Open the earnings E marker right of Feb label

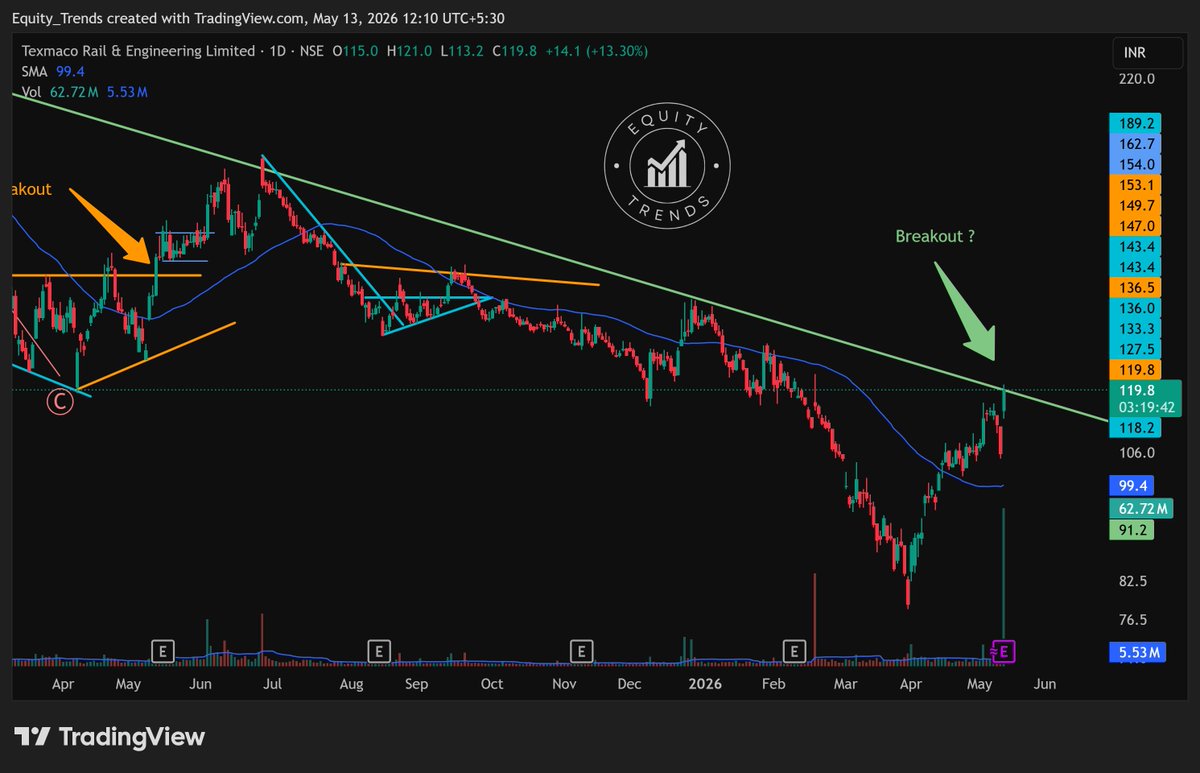[x=795, y=652]
